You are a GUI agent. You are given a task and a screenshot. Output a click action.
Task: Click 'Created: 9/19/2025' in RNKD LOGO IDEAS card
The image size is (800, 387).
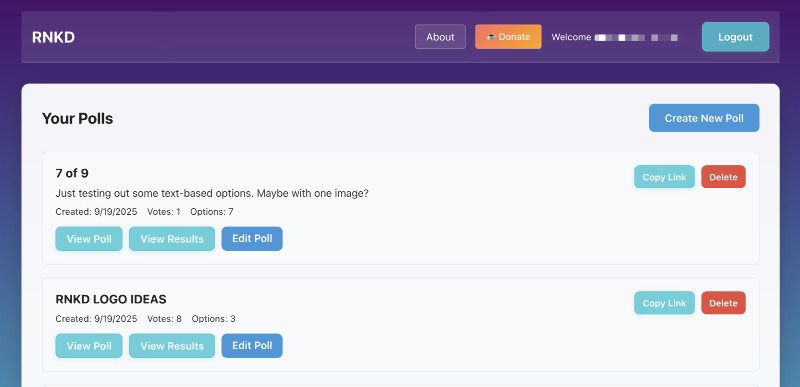click(96, 319)
